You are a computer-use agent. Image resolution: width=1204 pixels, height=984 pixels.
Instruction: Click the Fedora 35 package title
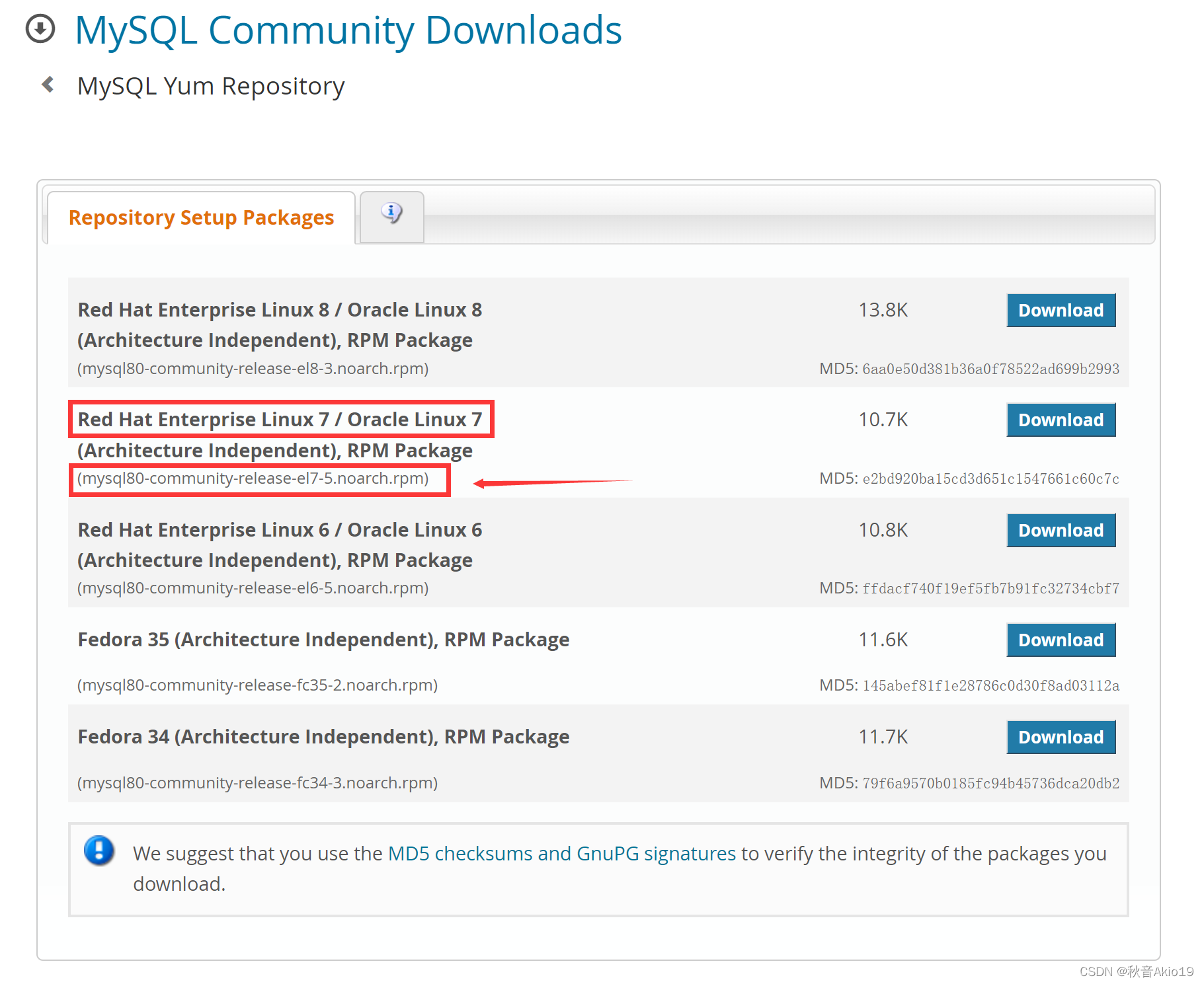click(x=323, y=639)
